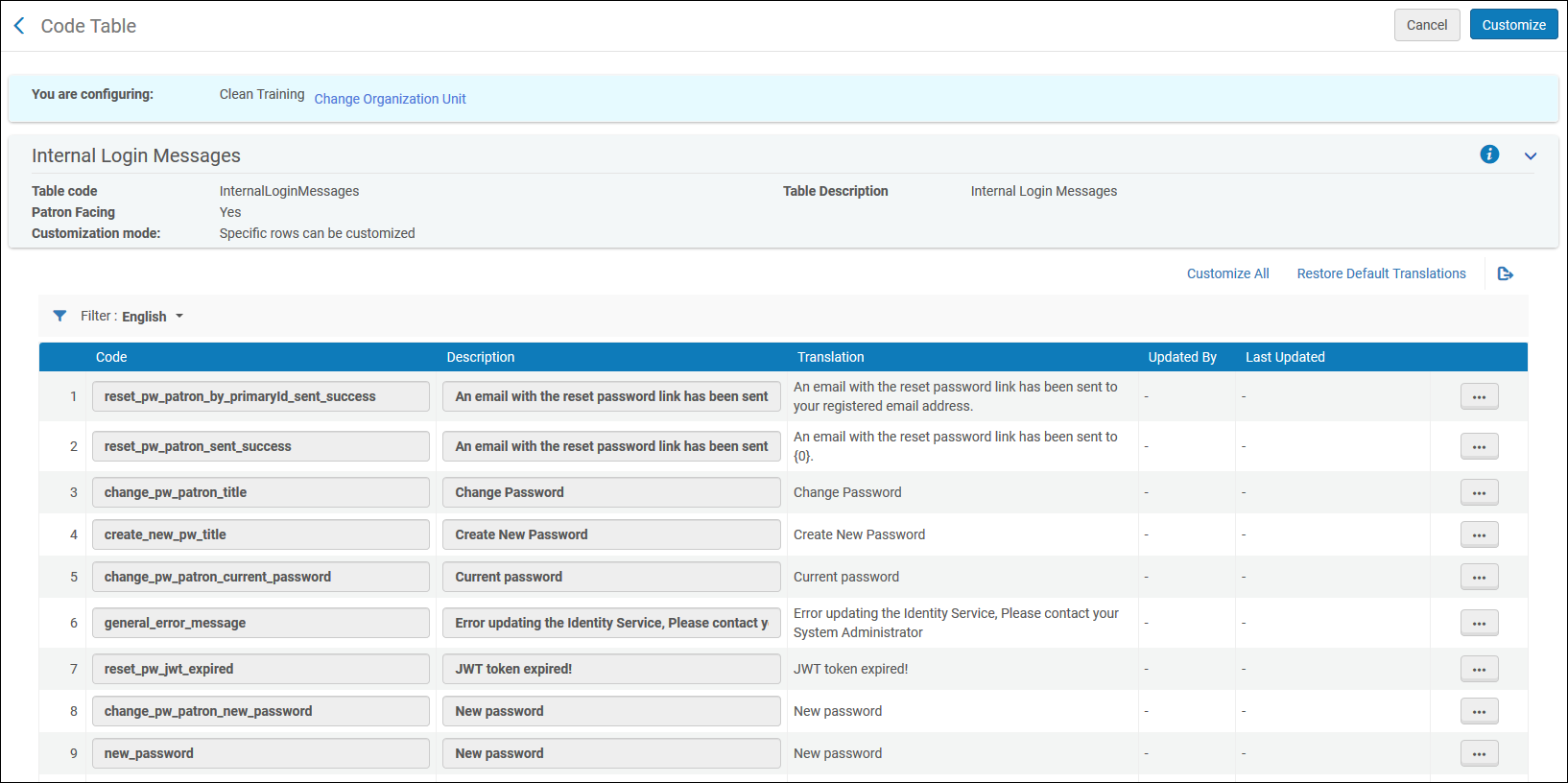Click the Cancel button
The image size is (1568, 783).
(x=1427, y=25)
